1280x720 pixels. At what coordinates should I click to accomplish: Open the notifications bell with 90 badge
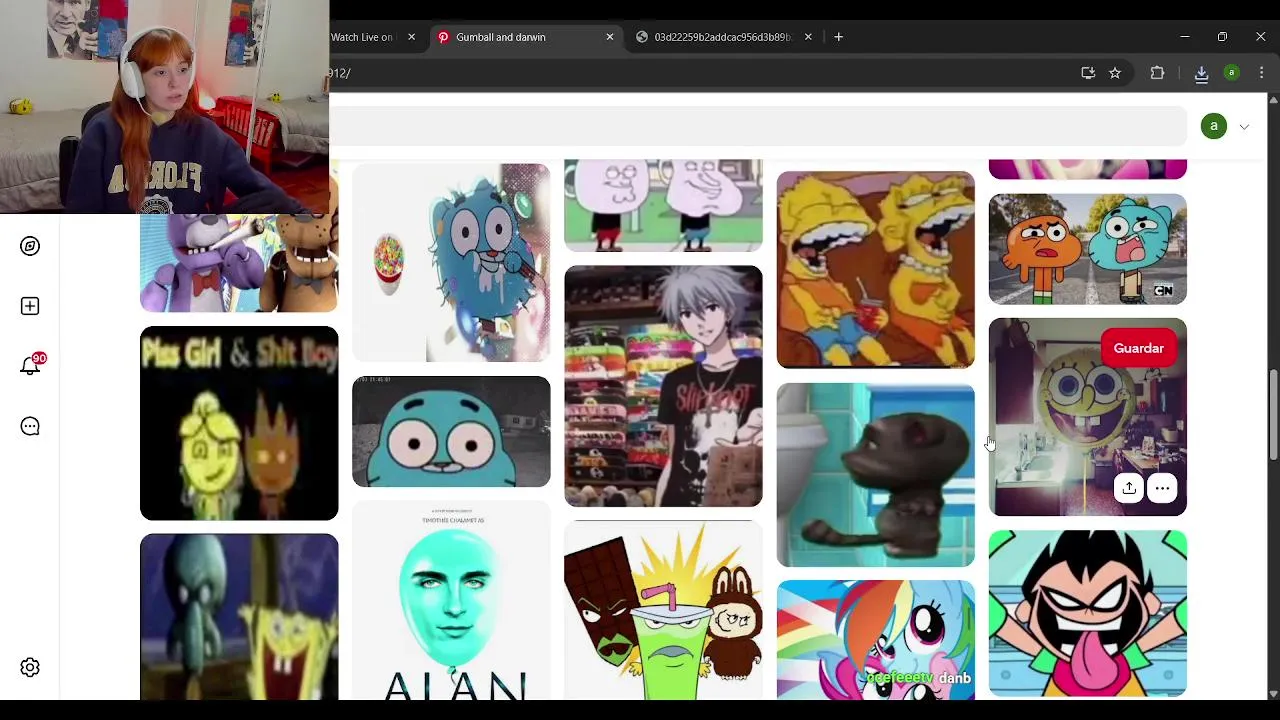(x=31, y=365)
